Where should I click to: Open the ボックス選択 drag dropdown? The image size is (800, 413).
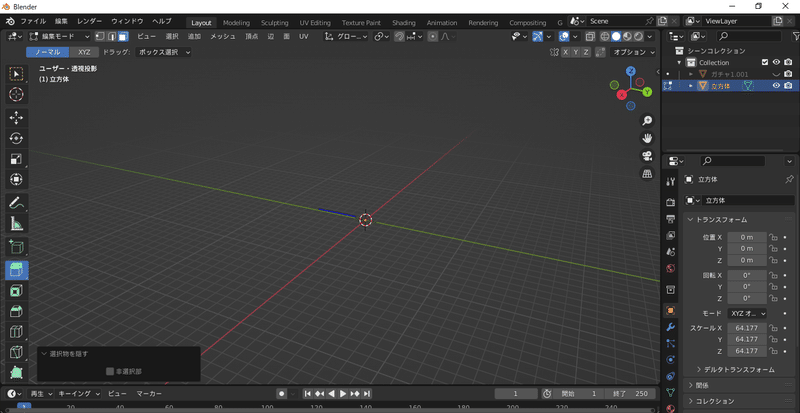(x=163, y=52)
